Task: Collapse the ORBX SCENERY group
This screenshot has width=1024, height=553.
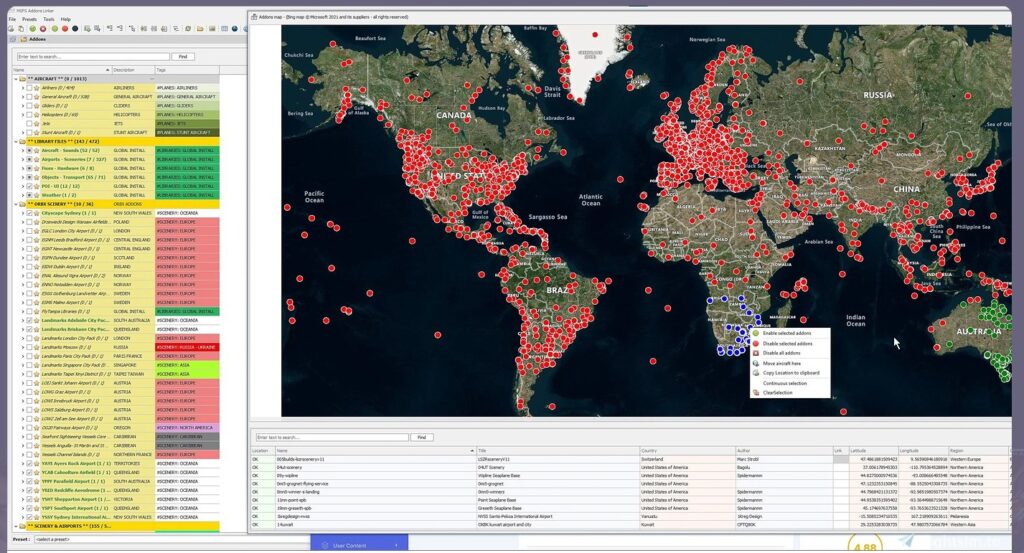Action: [x=16, y=204]
